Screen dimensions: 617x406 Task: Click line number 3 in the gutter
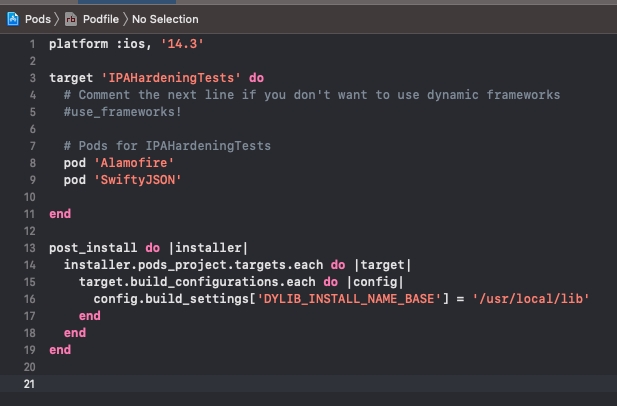31,78
